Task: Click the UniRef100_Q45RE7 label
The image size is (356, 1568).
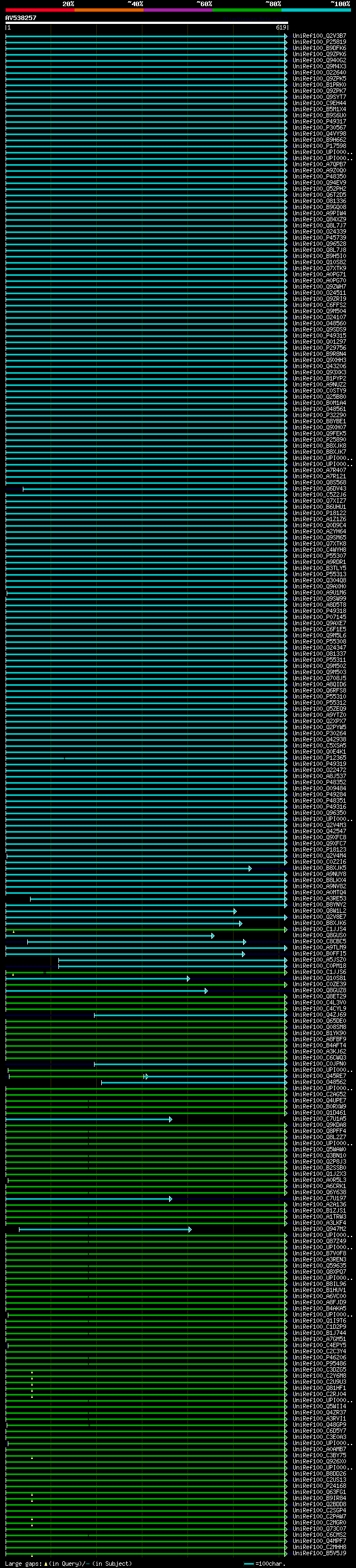Action: pyautogui.click(x=319, y=1076)
